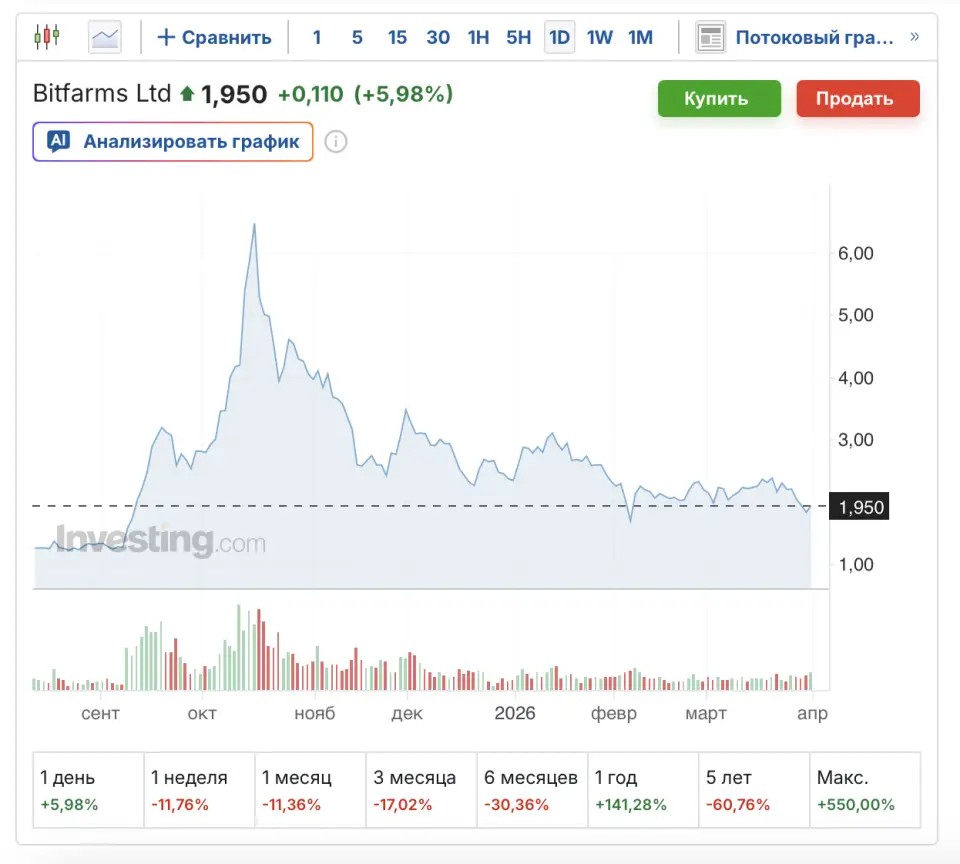Select the 1D interval
This screenshot has height=864, width=960.
point(560,37)
